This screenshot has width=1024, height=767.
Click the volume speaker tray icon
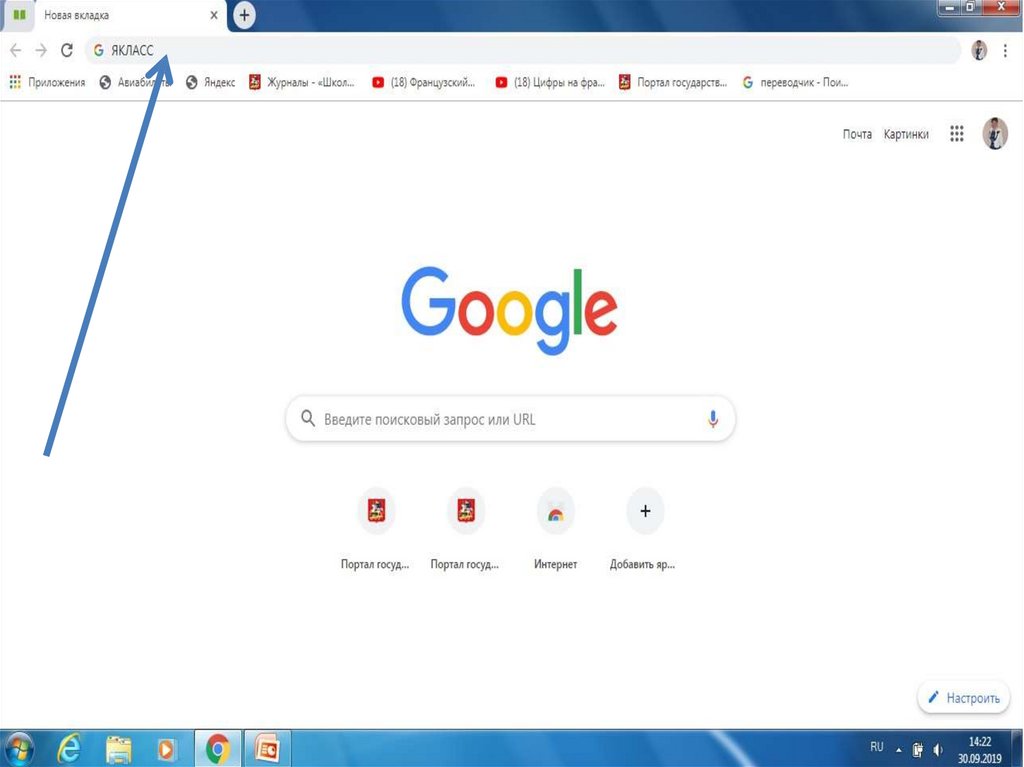(938, 749)
